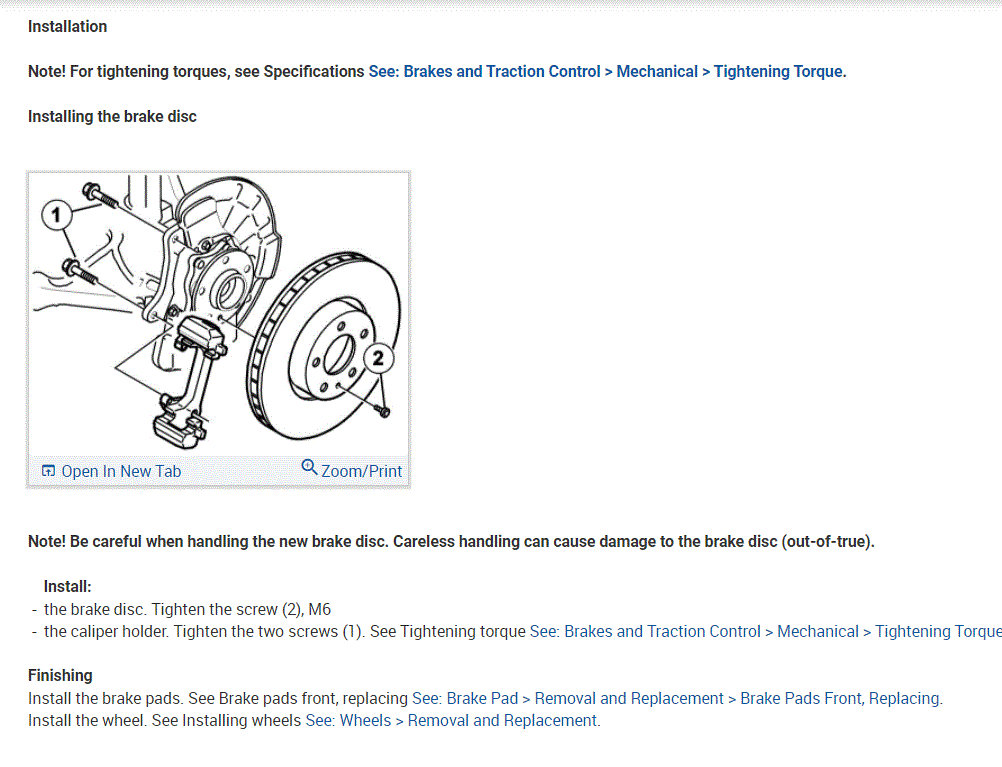
Task: Open Tightening Torque link beside caliper holder step
Action: coord(766,631)
